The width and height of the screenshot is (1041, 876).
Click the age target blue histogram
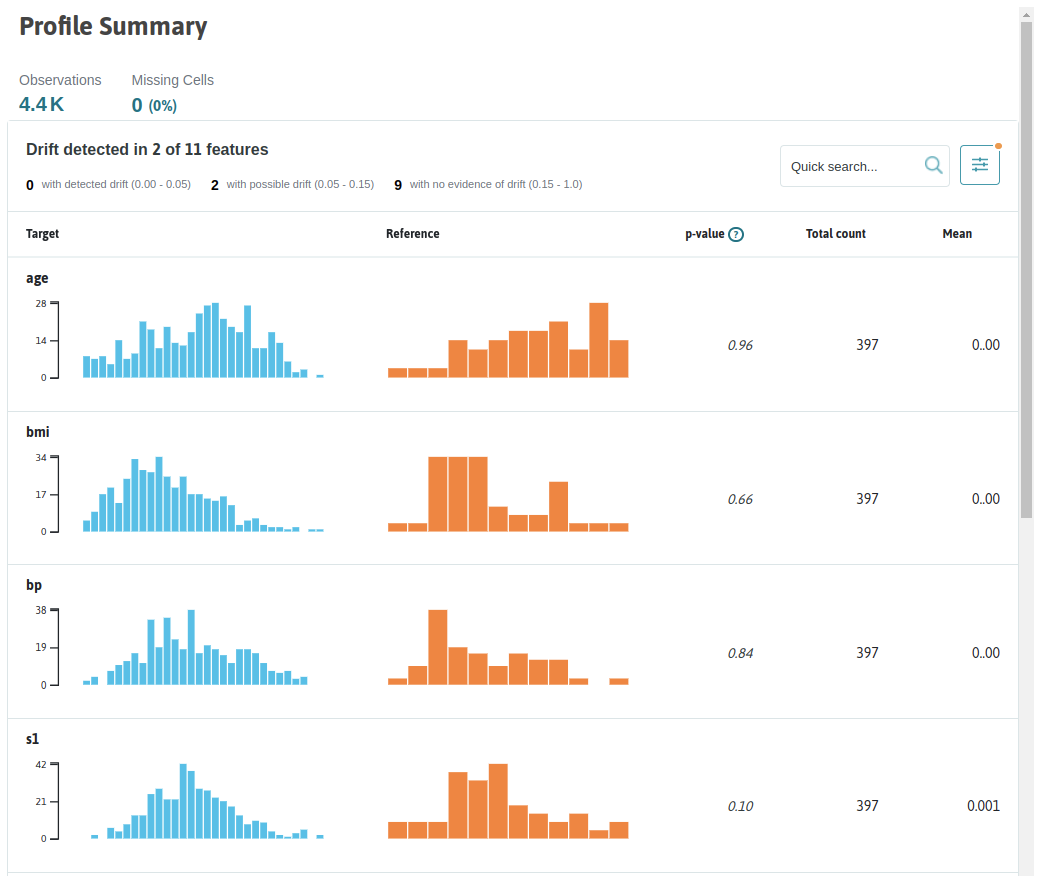203,340
